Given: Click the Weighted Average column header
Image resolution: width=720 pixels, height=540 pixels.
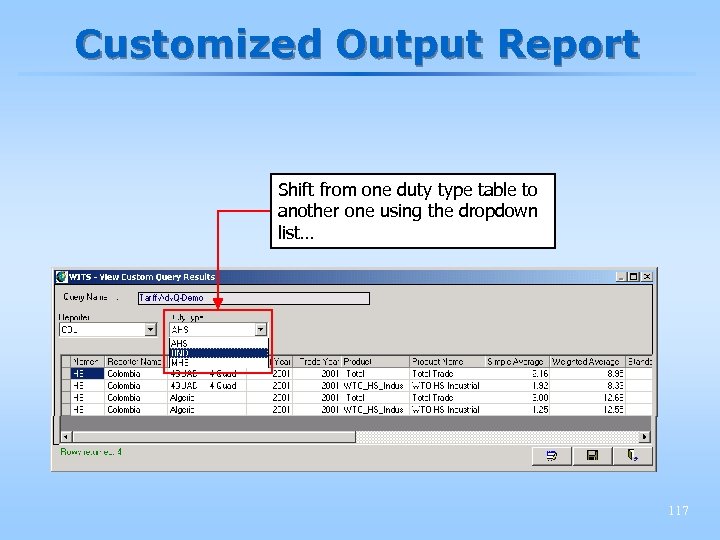Looking at the screenshot, I should point(587,362).
